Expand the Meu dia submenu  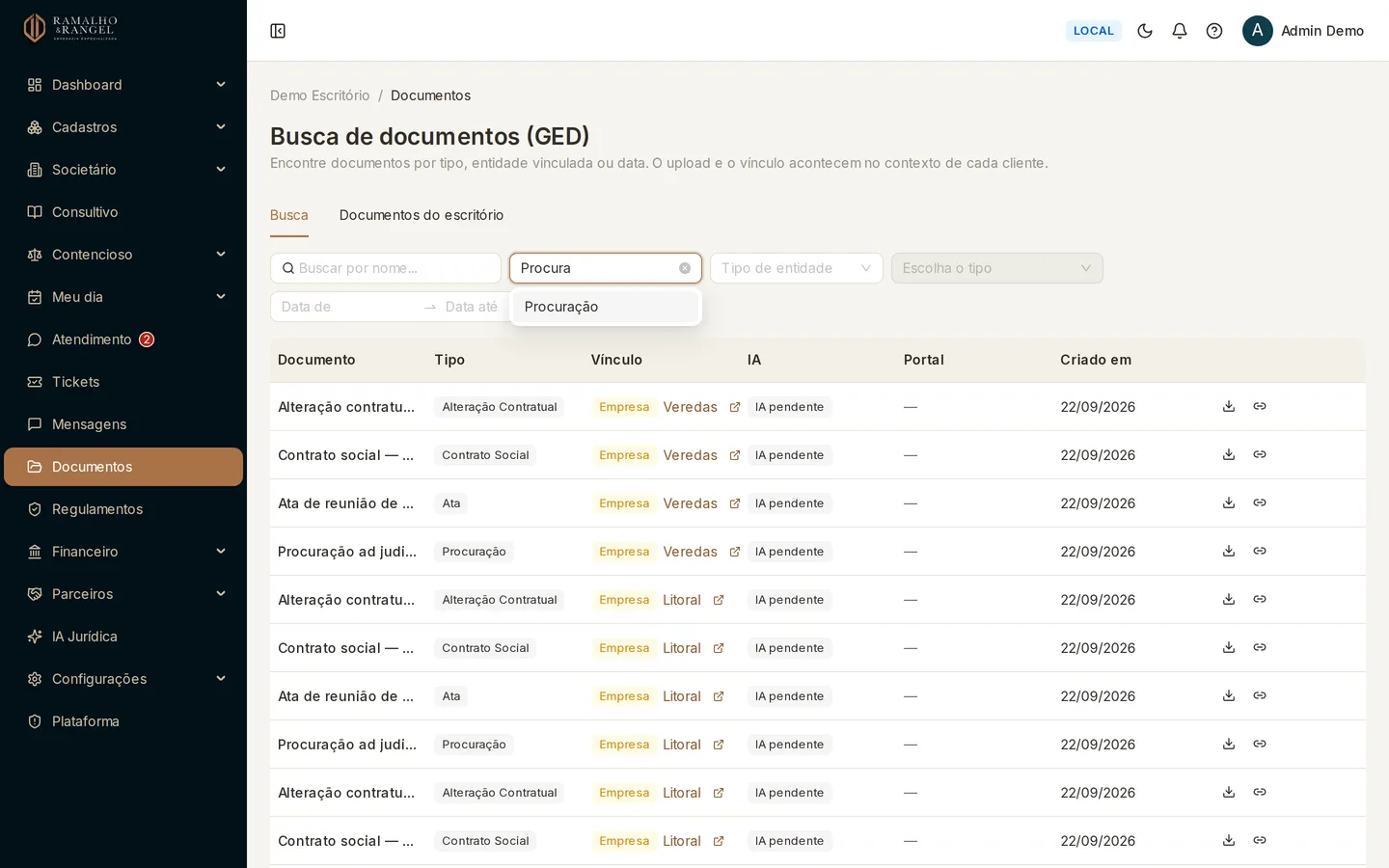tap(221, 297)
